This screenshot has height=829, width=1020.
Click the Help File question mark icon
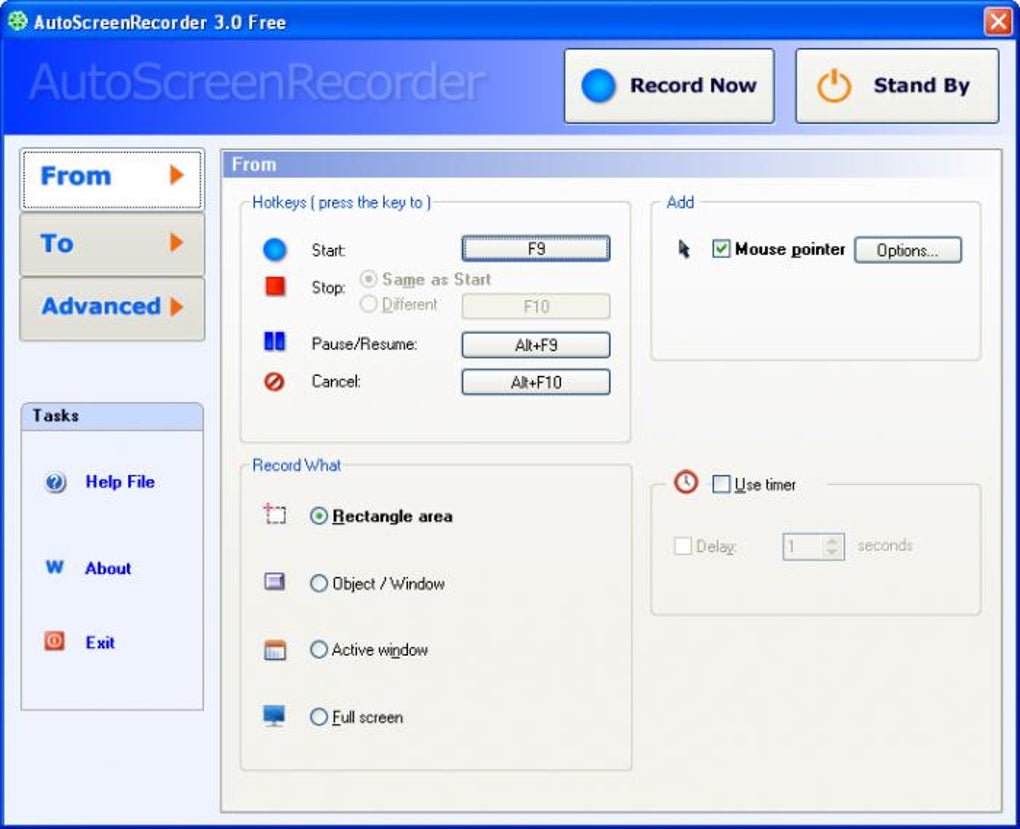click(55, 482)
